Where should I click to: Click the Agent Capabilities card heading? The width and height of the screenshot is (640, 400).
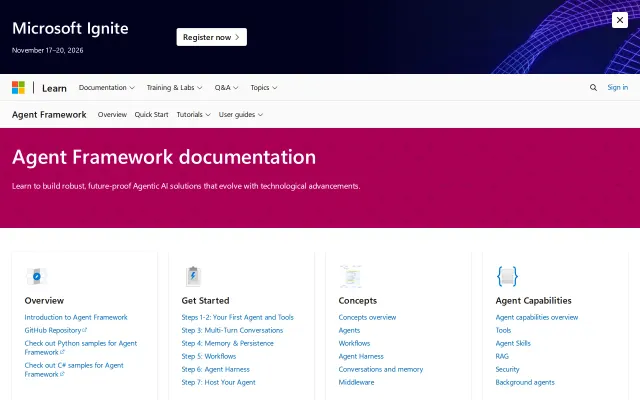tap(533, 301)
